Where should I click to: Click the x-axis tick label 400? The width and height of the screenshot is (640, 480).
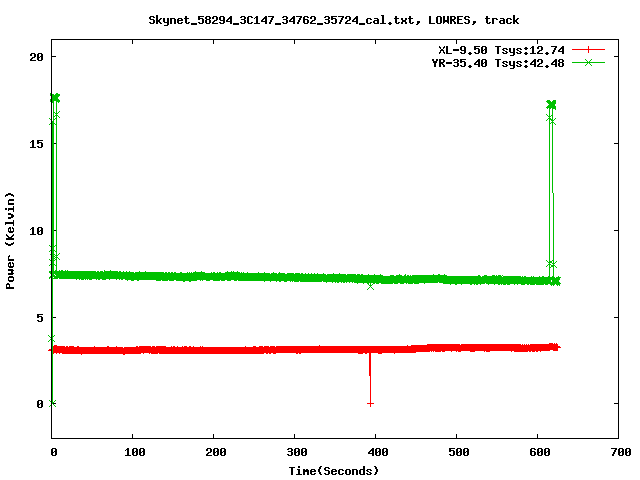pos(378,452)
